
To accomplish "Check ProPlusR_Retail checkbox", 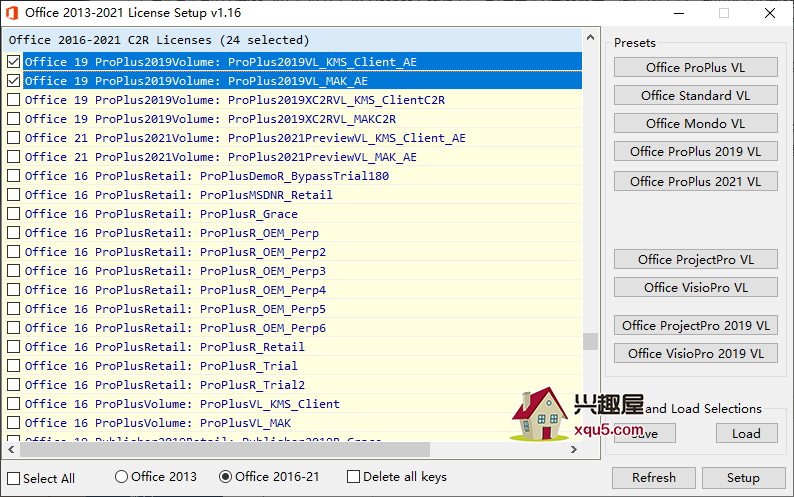I will click(x=14, y=347).
